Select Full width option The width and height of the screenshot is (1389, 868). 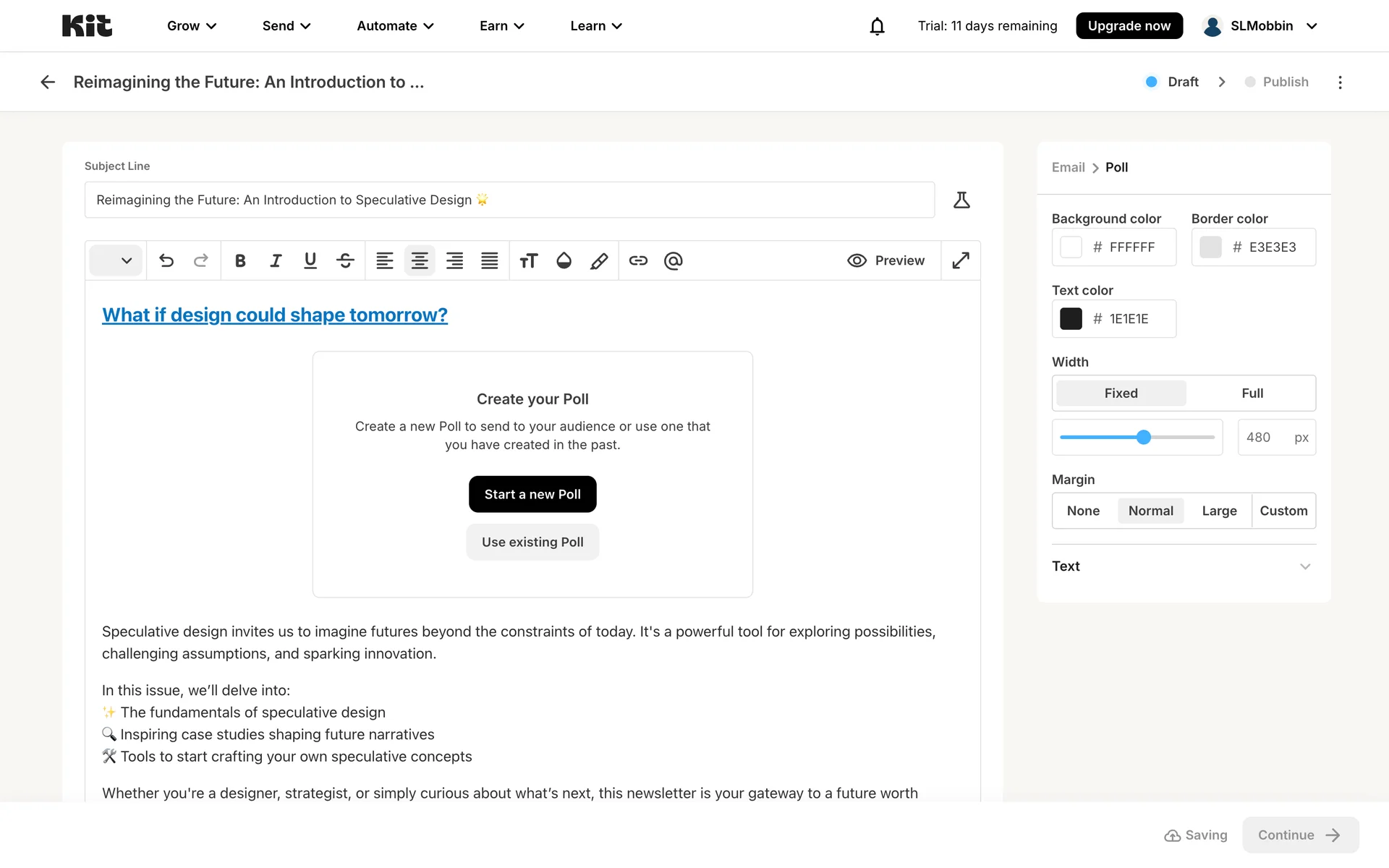1252,393
